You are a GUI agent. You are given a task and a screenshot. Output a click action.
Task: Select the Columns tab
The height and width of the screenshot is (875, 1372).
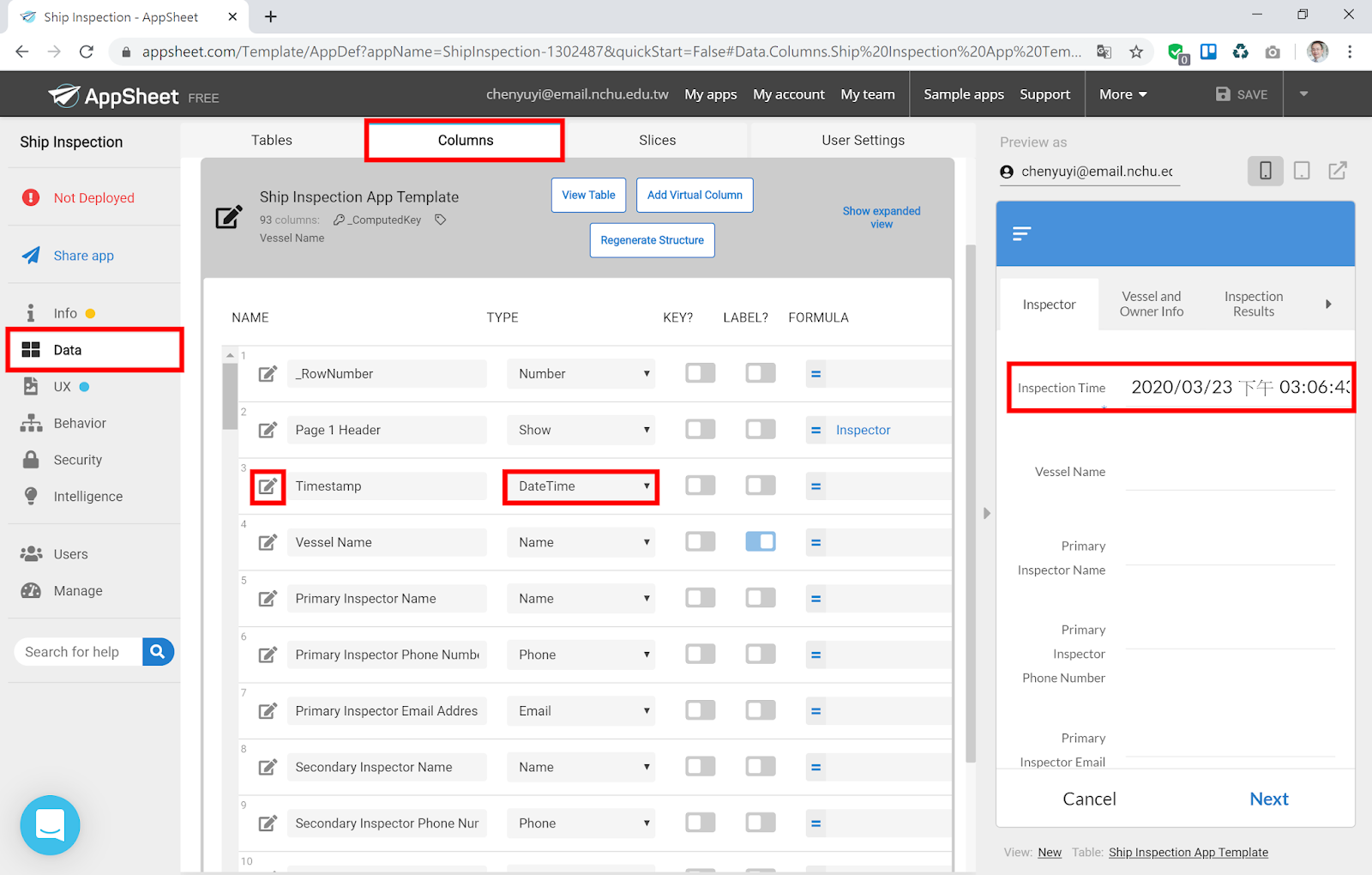click(x=466, y=141)
